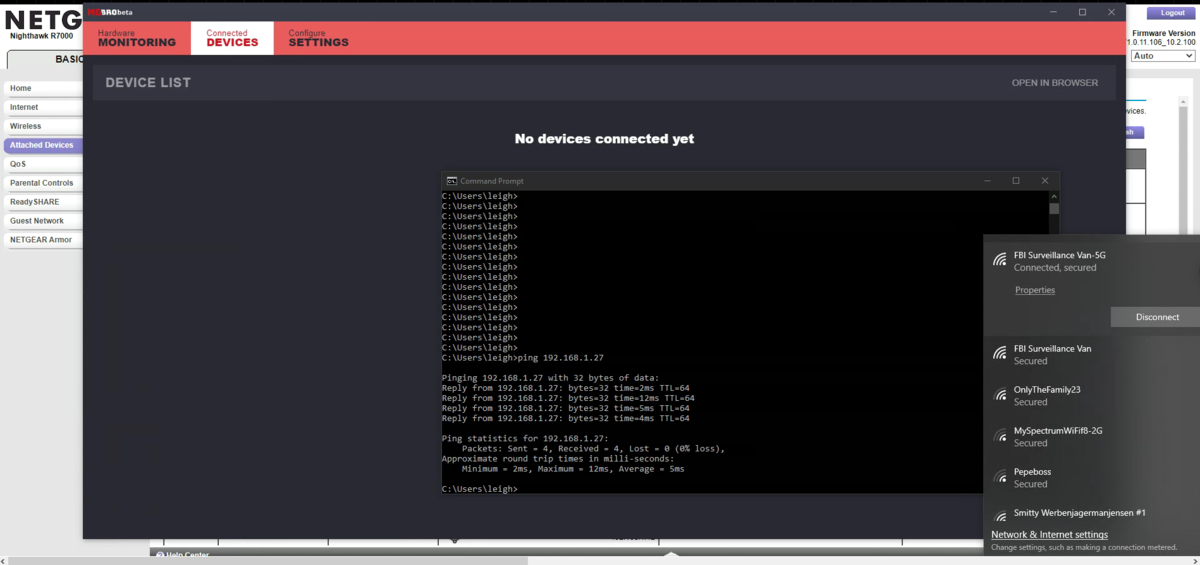Screen dimensions: 1200x565
Task: Open NETGEAR Armor in sidebar
Action: click(x=44, y=240)
